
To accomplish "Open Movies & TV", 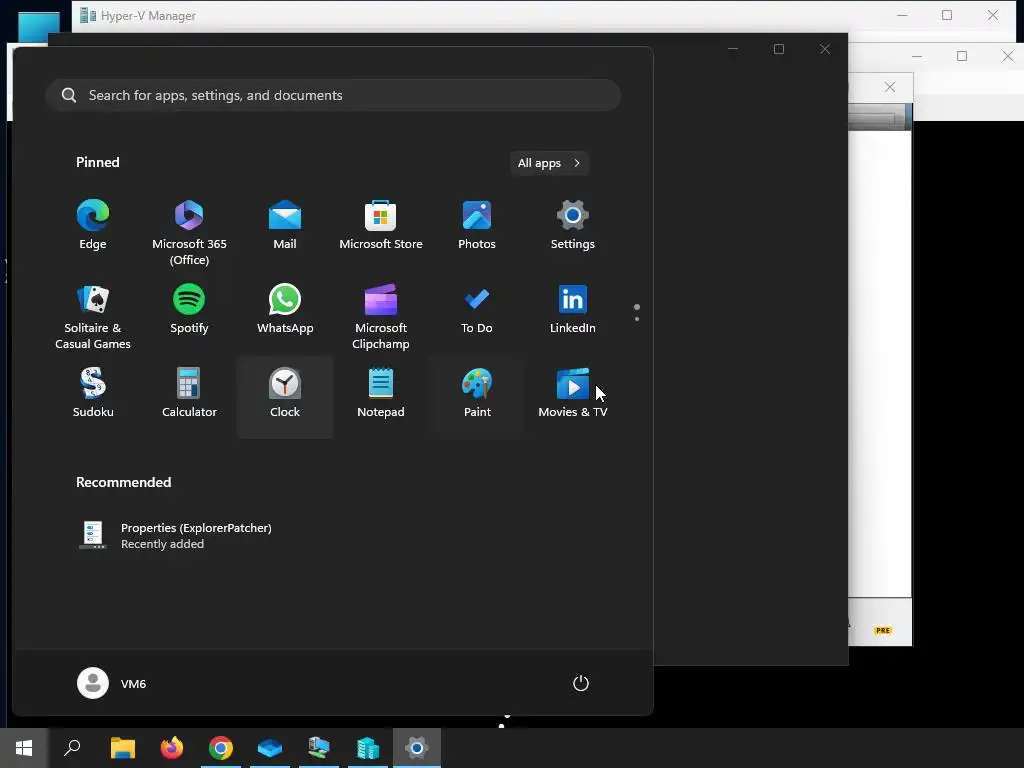I will coord(573,393).
